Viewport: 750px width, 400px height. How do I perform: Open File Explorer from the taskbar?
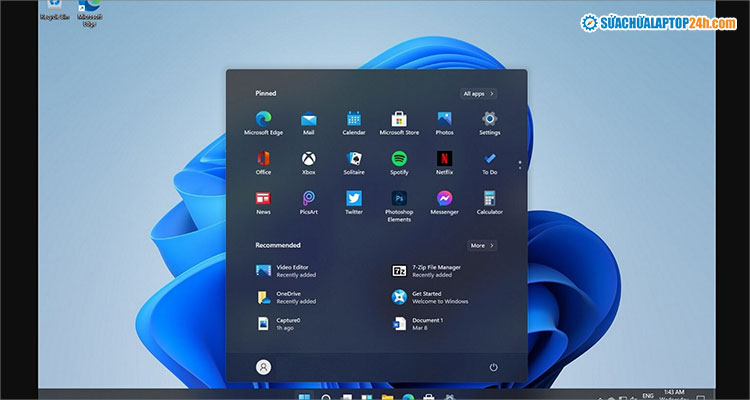click(387, 397)
